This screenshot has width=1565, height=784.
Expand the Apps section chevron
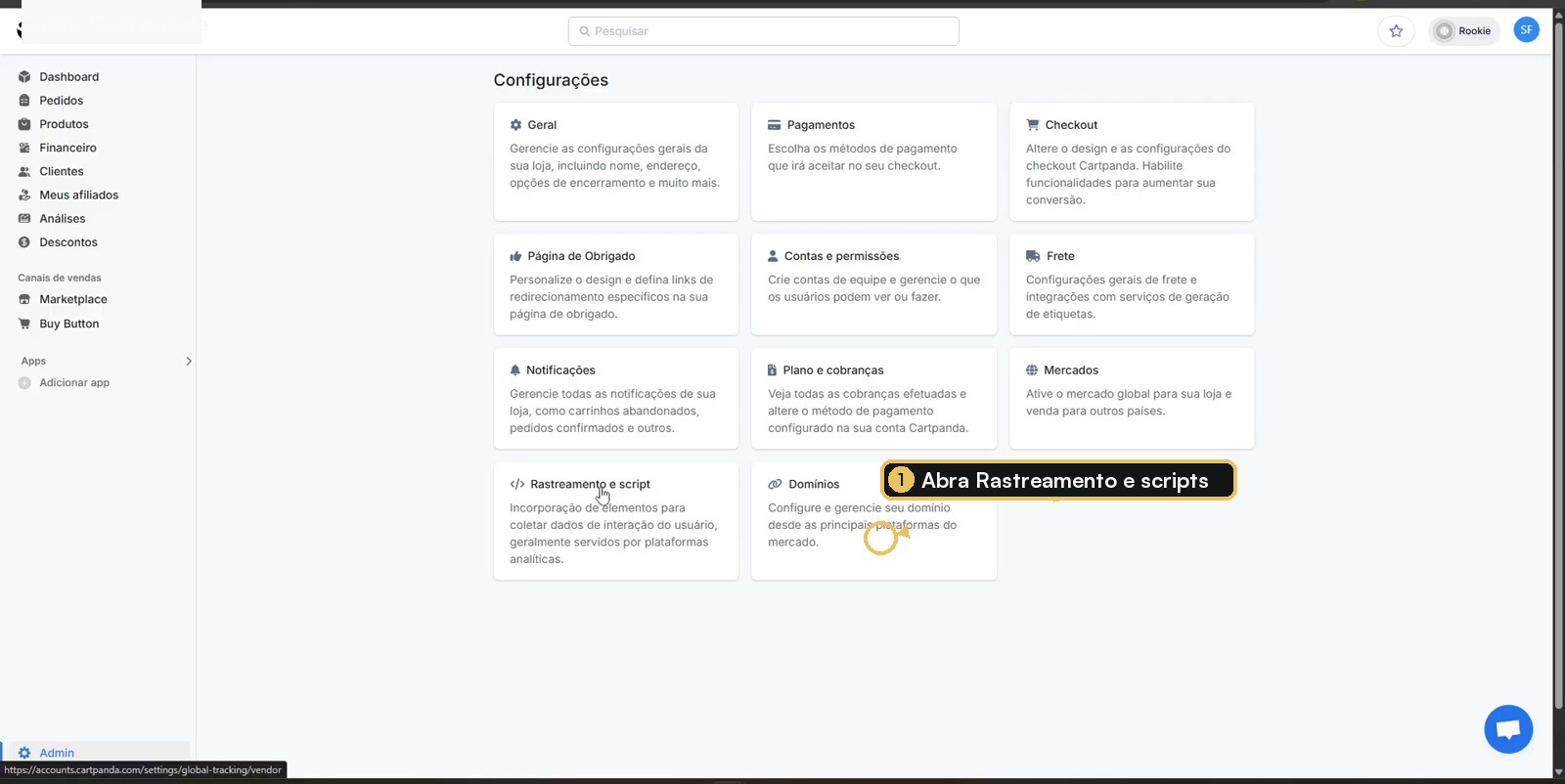point(189,361)
